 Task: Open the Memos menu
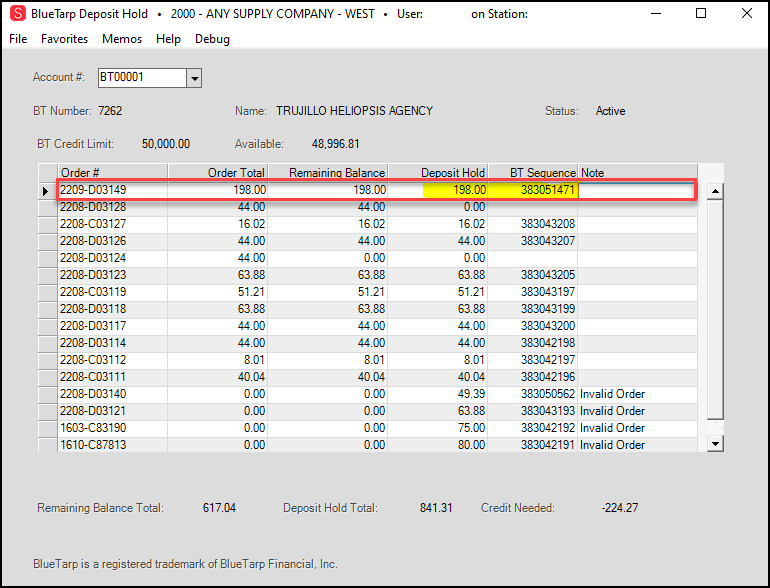[x=122, y=39]
